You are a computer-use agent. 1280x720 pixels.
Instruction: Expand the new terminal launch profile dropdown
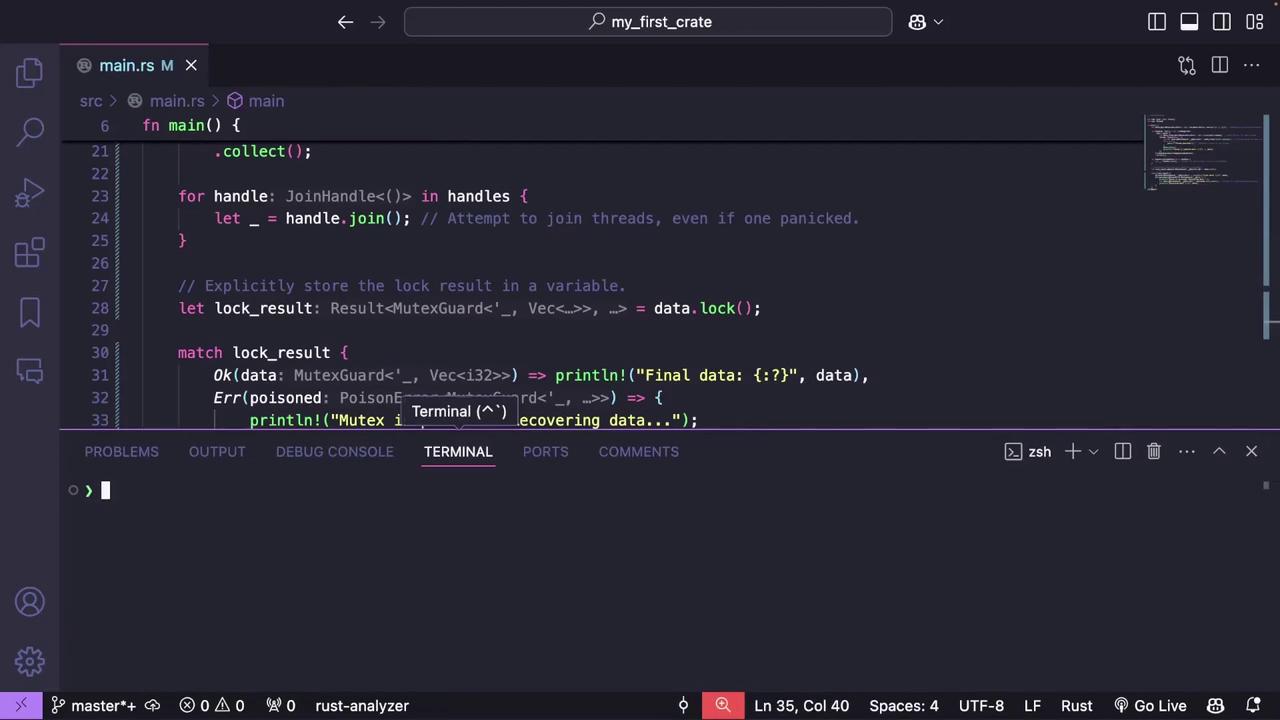coord(1093,452)
